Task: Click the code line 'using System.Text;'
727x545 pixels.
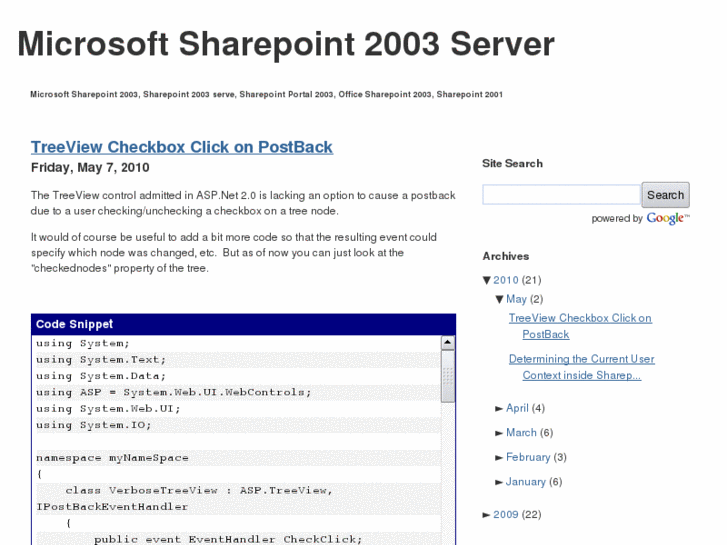Action: [101, 360]
